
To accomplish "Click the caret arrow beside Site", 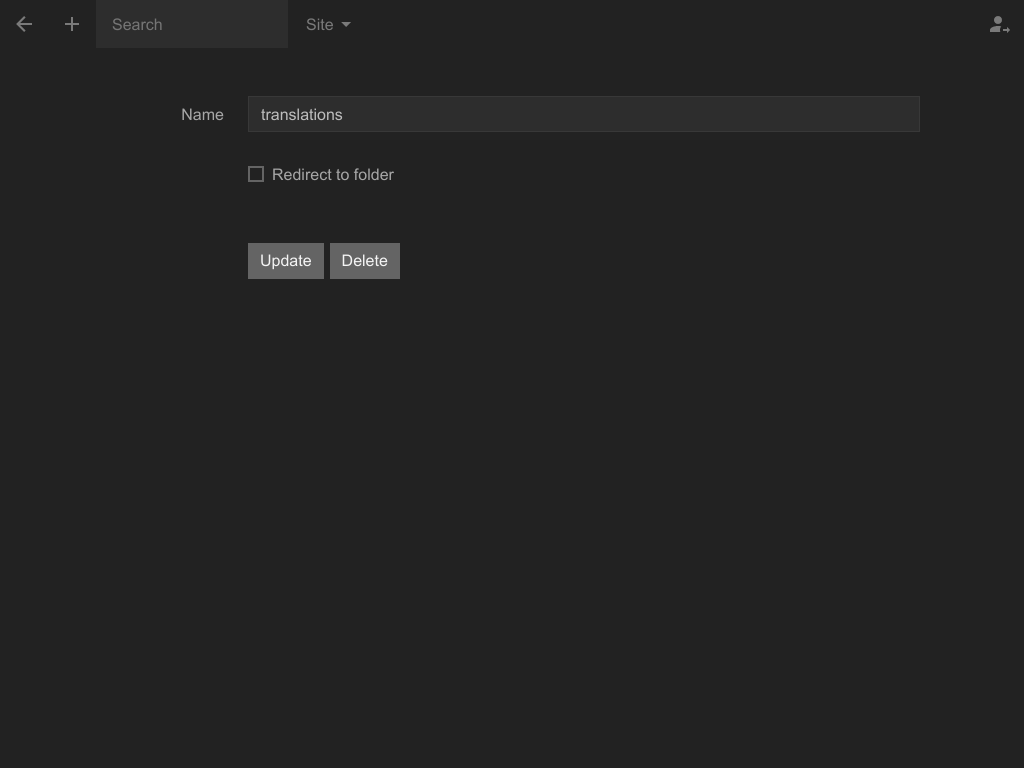I will tap(346, 25).
